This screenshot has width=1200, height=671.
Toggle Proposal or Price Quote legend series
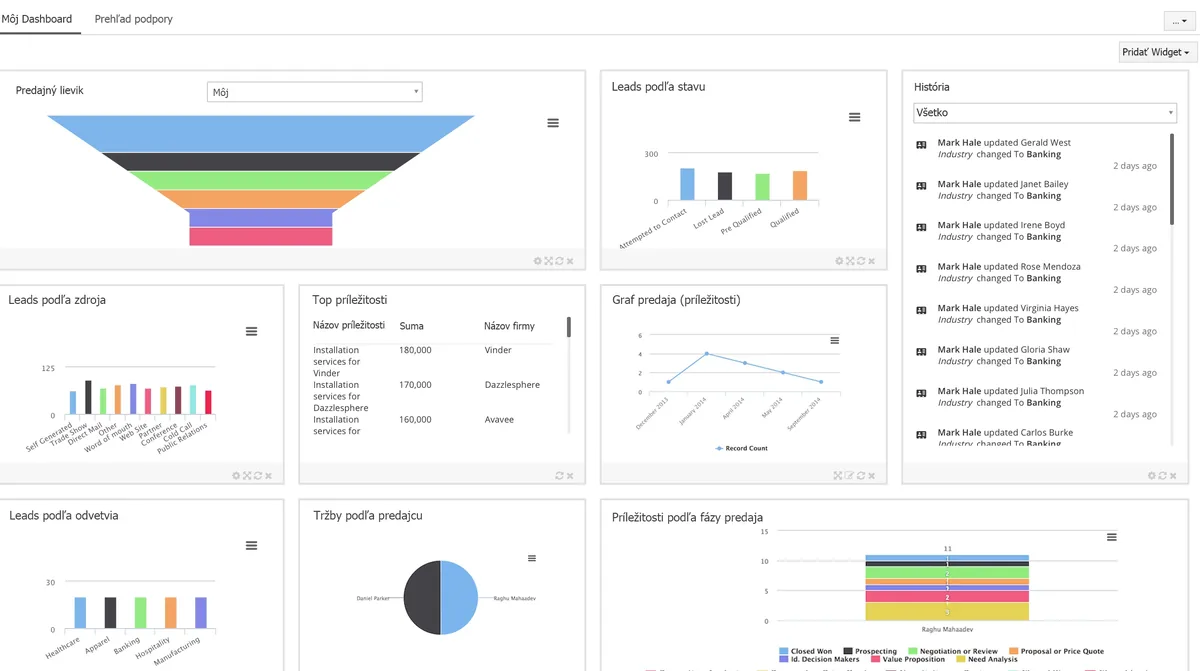(x=1056, y=651)
